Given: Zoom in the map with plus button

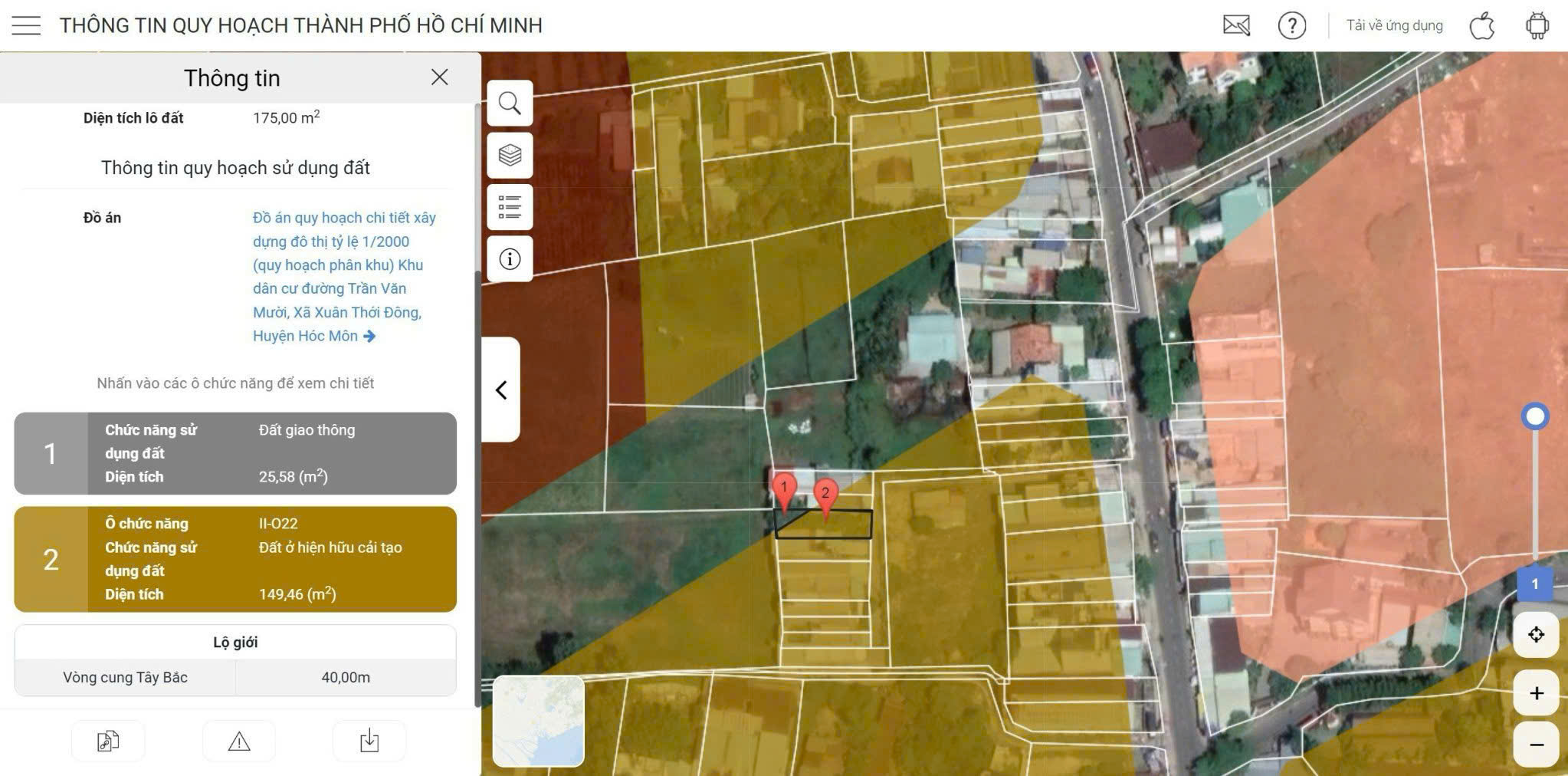Looking at the screenshot, I should [1536, 693].
